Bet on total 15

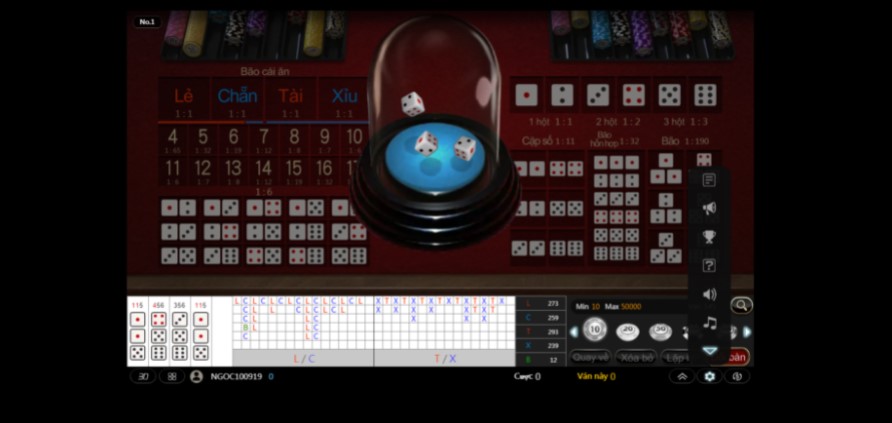294,171
